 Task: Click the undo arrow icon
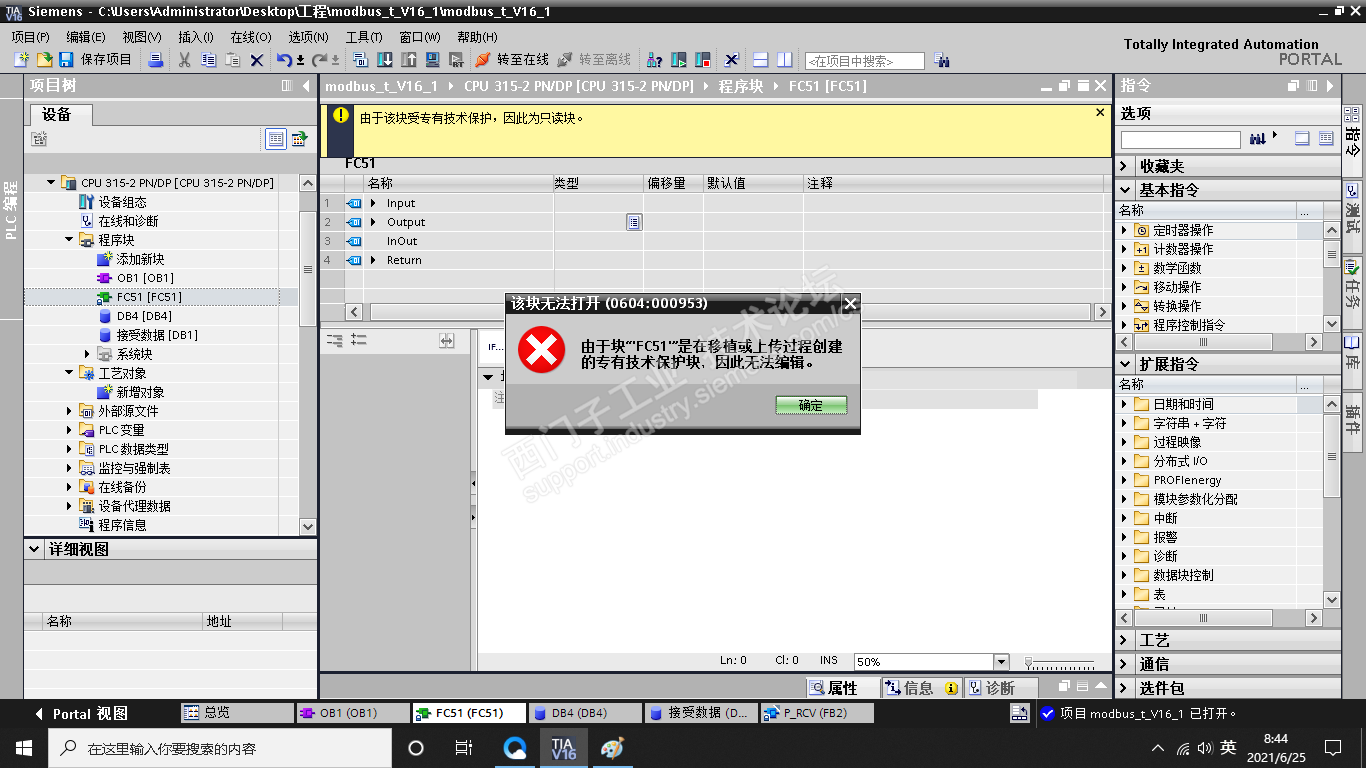[284, 60]
